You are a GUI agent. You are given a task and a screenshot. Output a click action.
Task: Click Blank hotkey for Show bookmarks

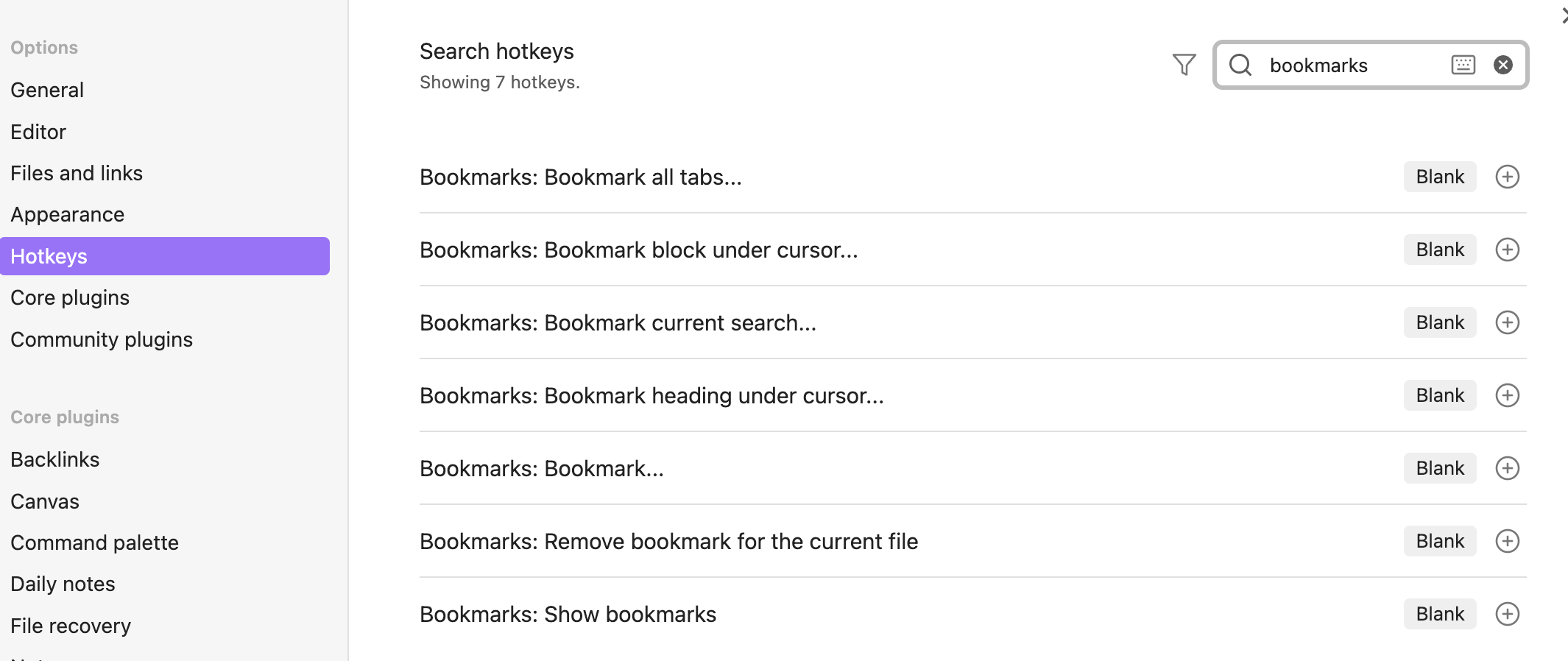[1439, 614]
